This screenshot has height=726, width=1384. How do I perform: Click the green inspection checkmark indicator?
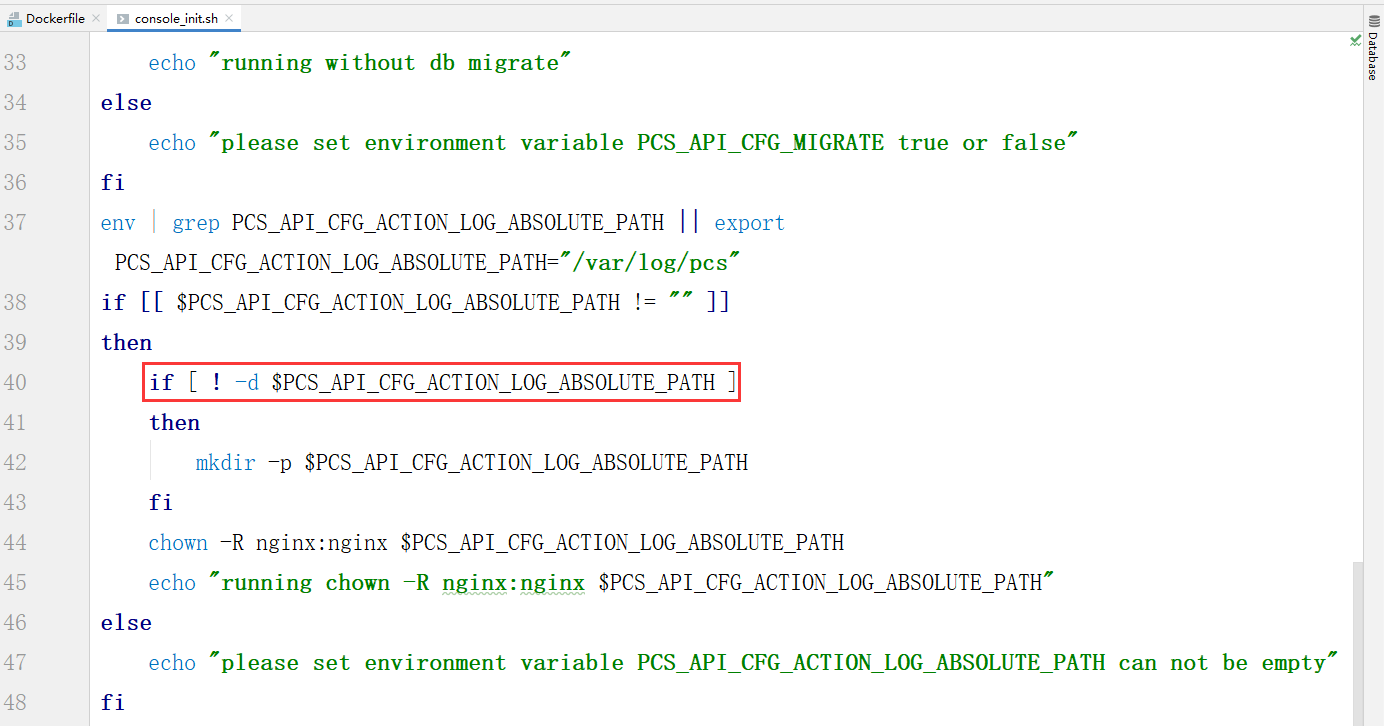(x=1355, y=41)
